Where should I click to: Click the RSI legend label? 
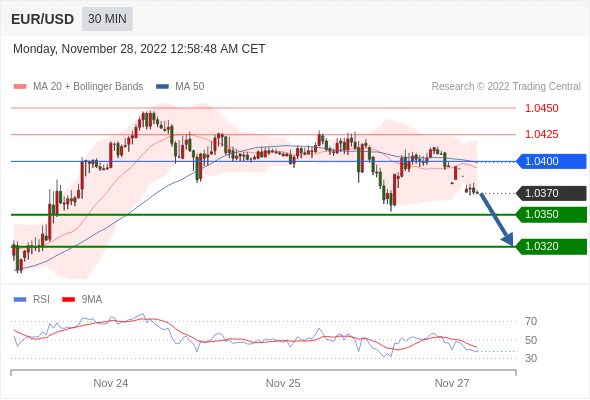pyautogui.click(x=41, y=300)
